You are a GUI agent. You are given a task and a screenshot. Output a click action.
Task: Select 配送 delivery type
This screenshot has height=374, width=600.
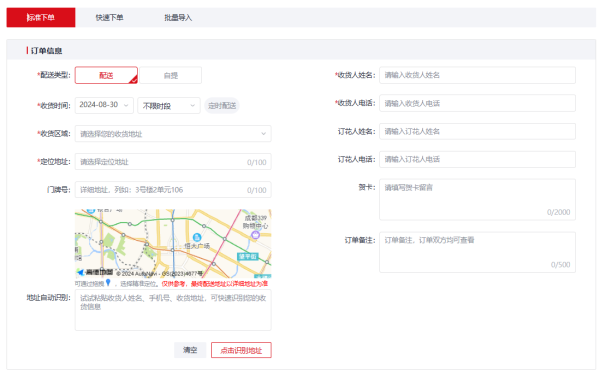tap(106, 75)
